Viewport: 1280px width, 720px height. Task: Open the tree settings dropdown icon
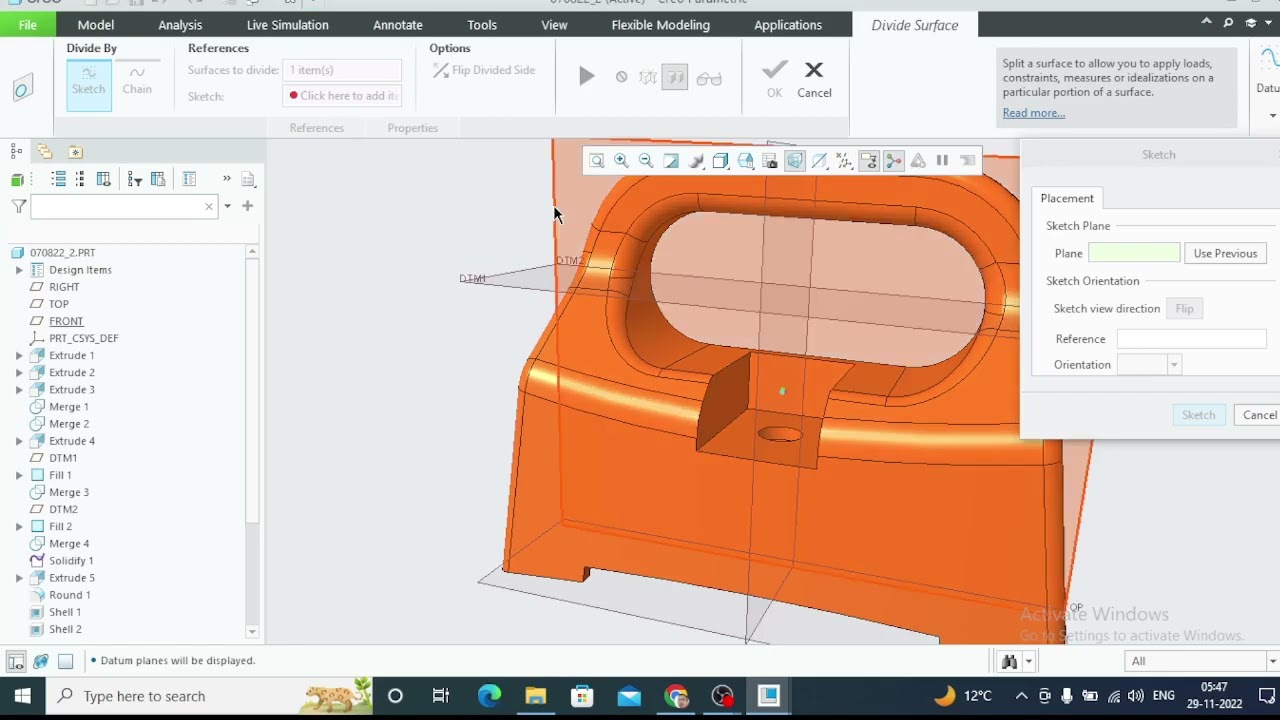[x=248, y=179]
